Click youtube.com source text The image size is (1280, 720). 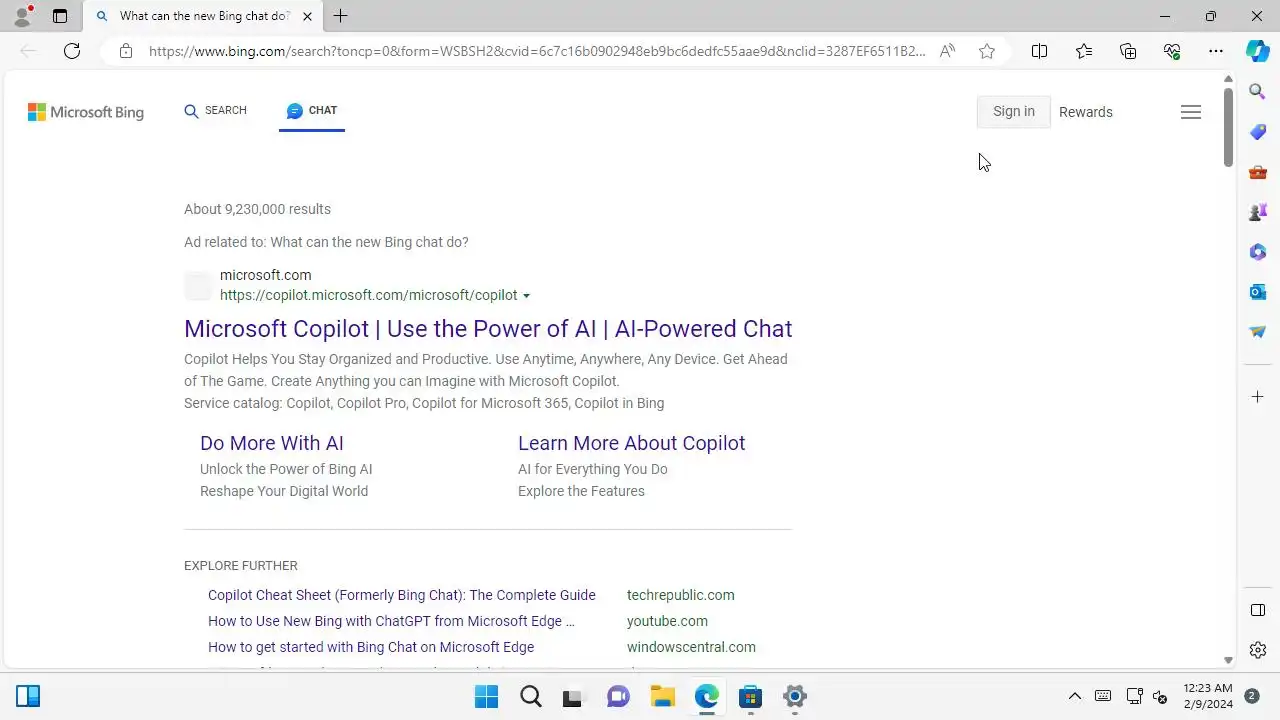(667, 621)
